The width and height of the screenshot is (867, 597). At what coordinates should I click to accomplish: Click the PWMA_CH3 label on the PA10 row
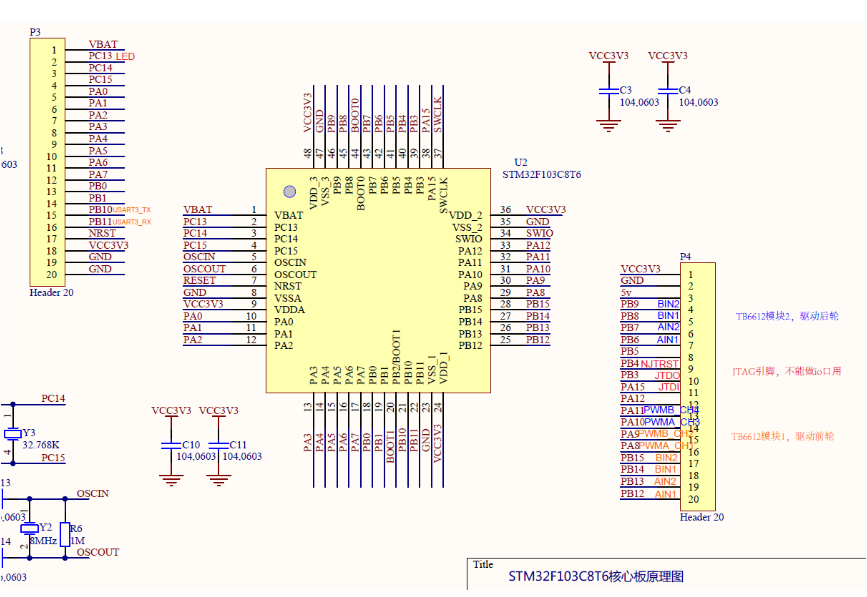(x=672, y=422)
